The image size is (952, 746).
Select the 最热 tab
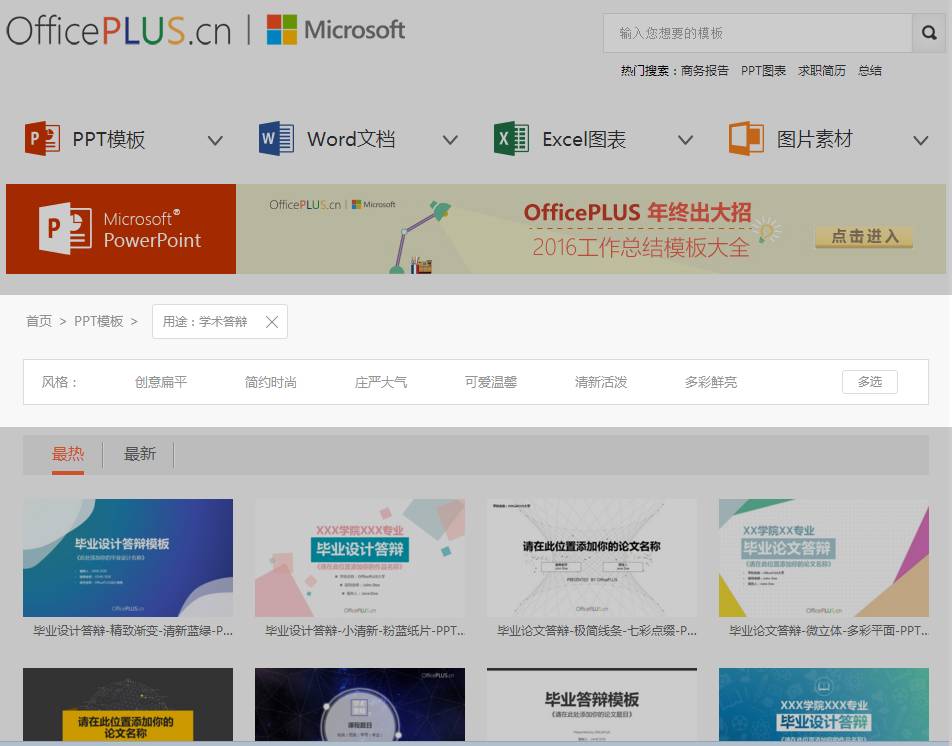tap(66, 453)
